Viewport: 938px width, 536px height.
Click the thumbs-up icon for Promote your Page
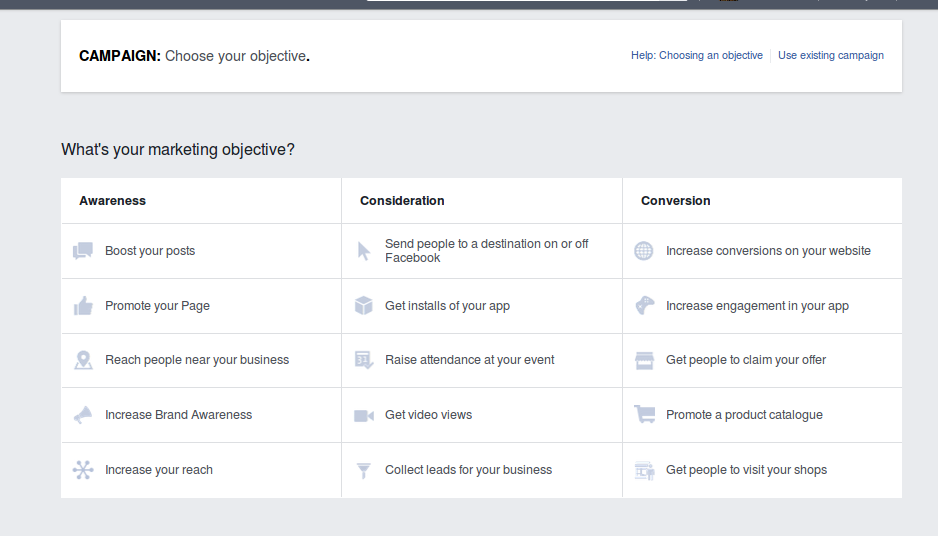(x=83, y=306)
